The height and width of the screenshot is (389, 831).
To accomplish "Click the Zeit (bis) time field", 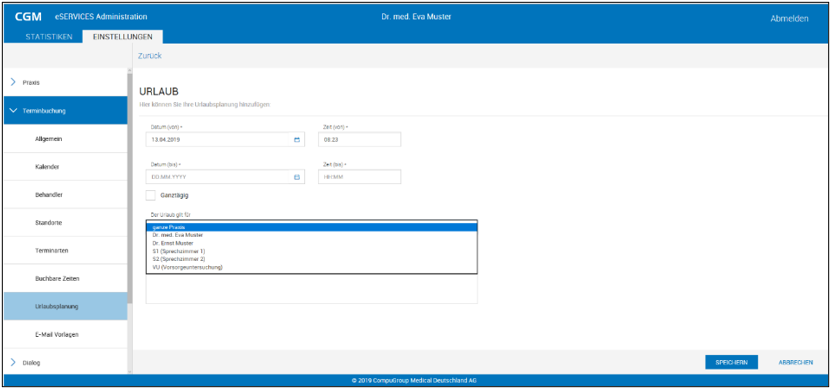I will click(x=359, y=177).
